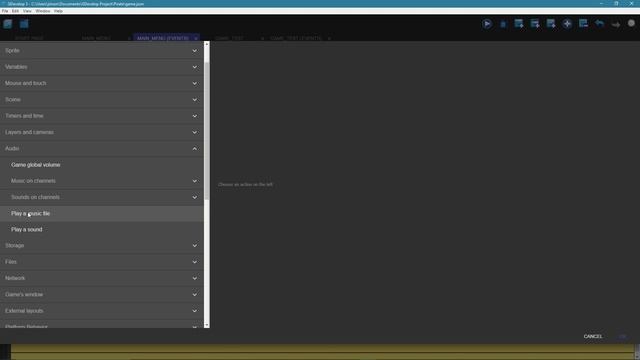This screenshot has width=640, height=360.
Task: Expand the Mouse and touch category
Action: point(102,83)
